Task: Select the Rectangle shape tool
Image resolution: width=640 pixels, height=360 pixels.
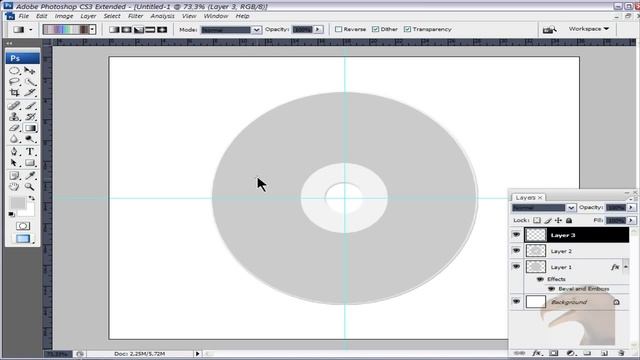Action: coord(30,163)
